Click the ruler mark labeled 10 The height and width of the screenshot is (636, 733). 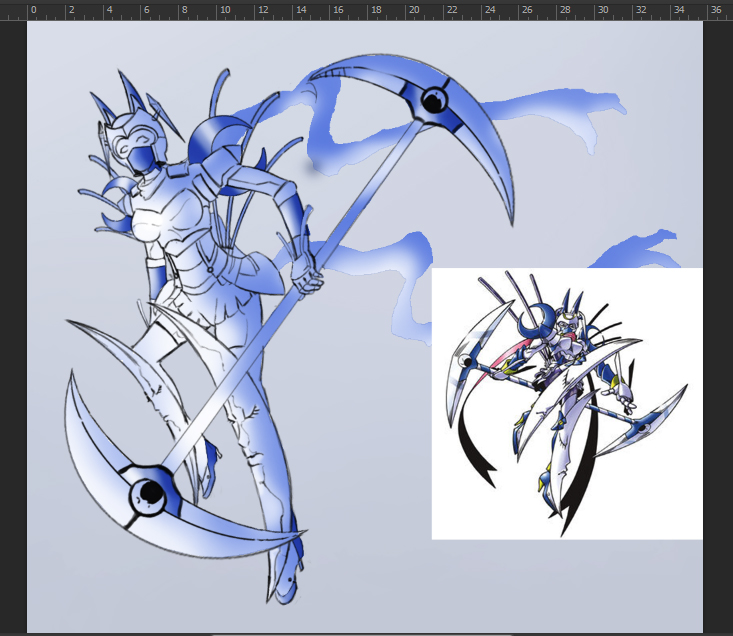pos(225,10)
